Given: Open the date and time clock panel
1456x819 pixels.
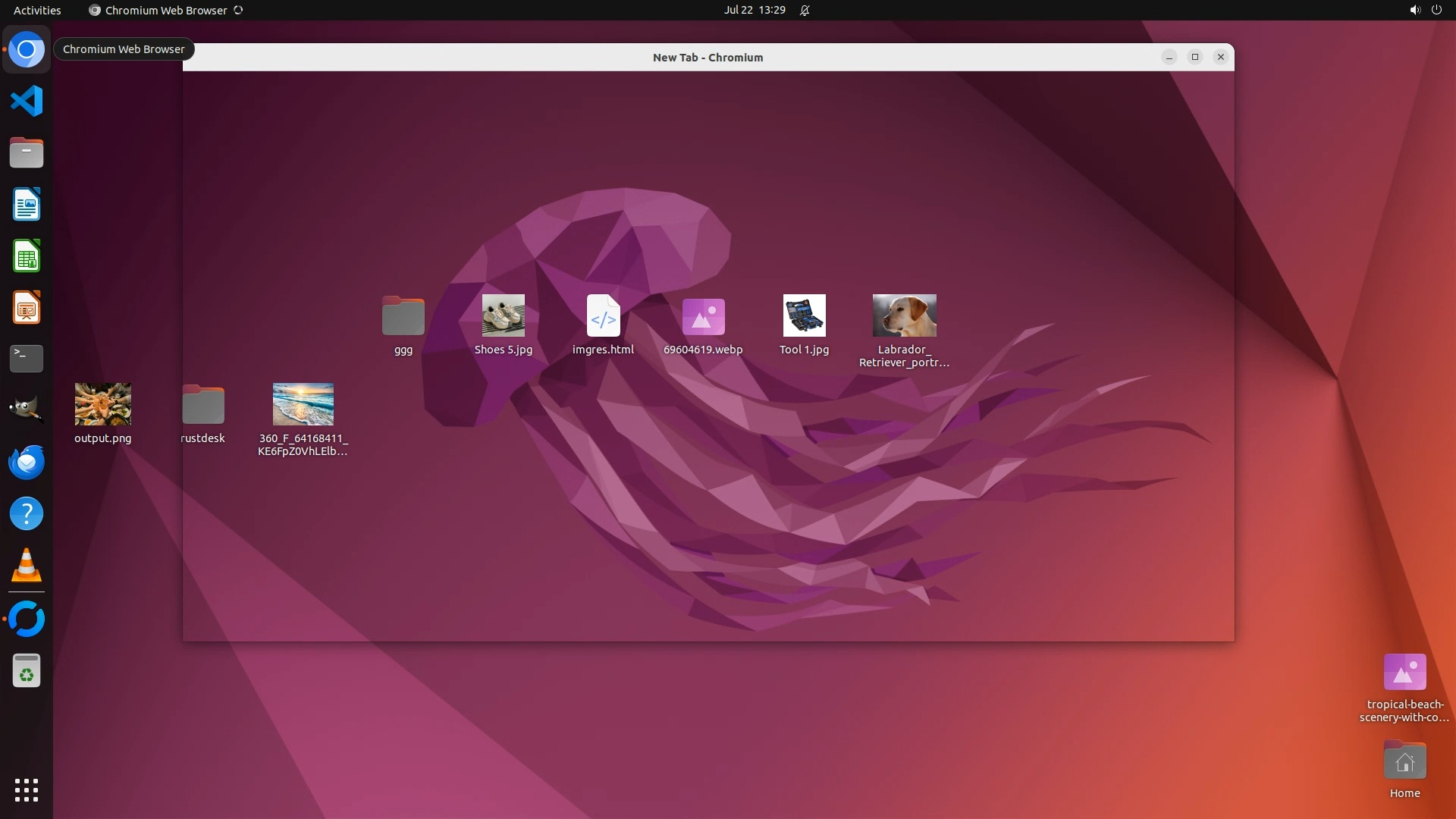Looking at the screenshot, I should (754, 10).
